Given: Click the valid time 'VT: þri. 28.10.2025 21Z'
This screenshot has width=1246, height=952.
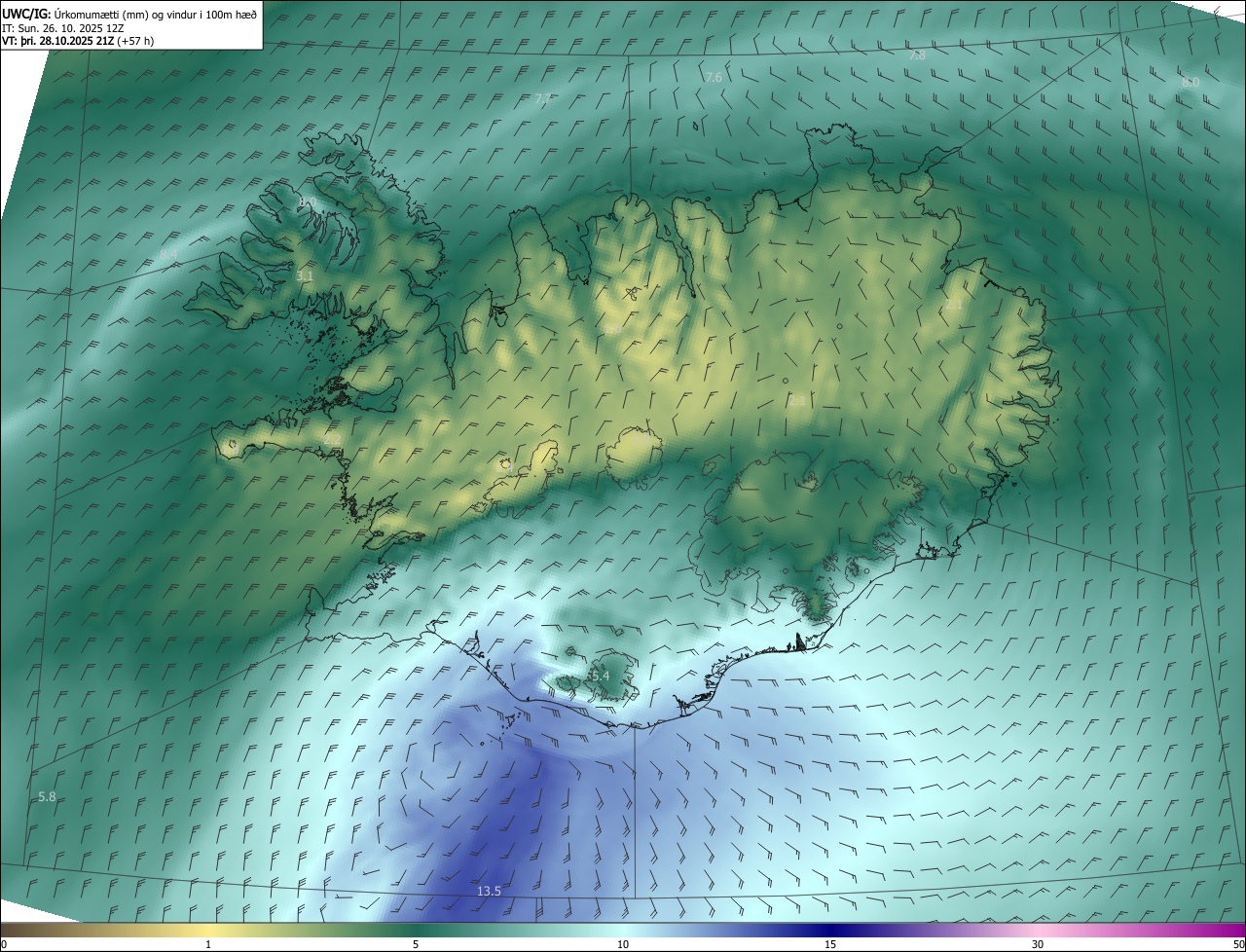Looking at the screenshot, I should (58, 41).
